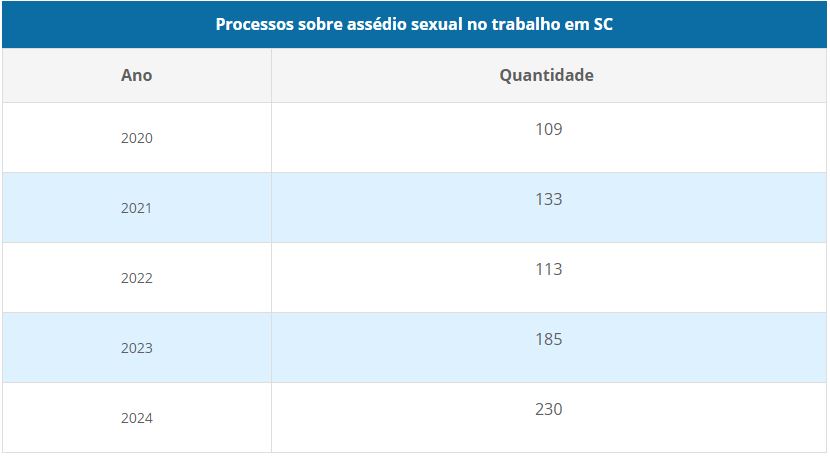
Task: Click the 109 quantity value
Action: (x=548, y=129)
